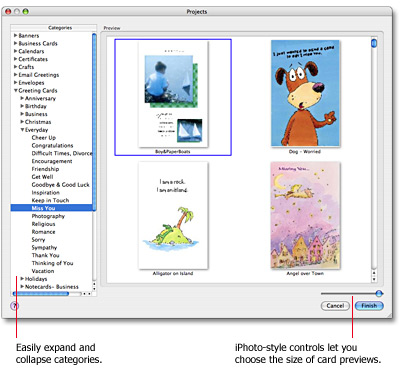Select the Keep in Touch category
The width and height of the screenshot is (405, 370).
click(50, 200)
